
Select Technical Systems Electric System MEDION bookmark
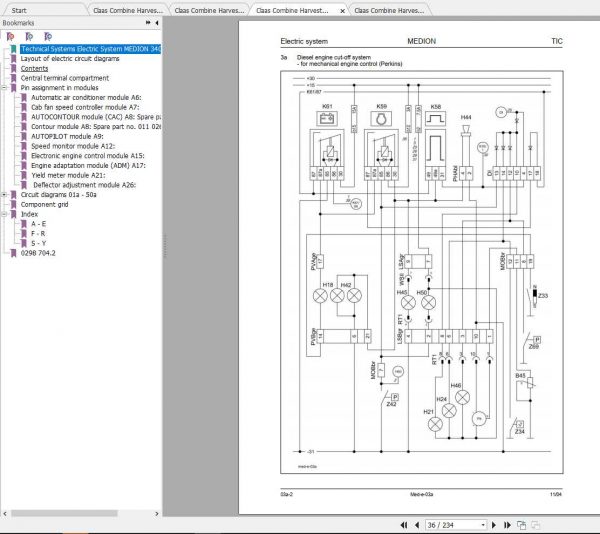pos(91,49)
